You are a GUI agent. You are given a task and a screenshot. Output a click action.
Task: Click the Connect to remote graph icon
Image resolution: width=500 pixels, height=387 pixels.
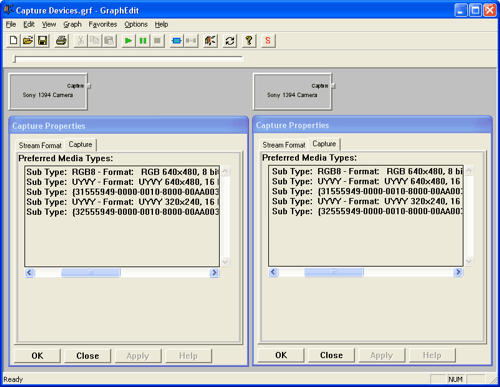210,41
